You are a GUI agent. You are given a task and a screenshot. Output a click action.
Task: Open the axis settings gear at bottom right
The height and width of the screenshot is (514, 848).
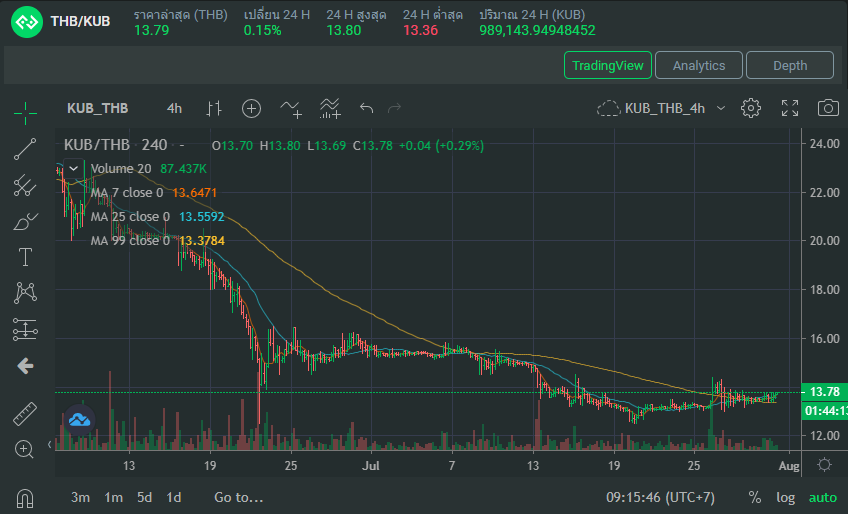point(824,465)
